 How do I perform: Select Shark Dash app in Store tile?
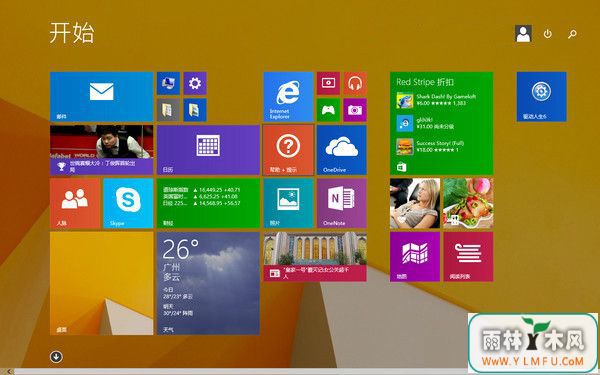tap(436, 100)
